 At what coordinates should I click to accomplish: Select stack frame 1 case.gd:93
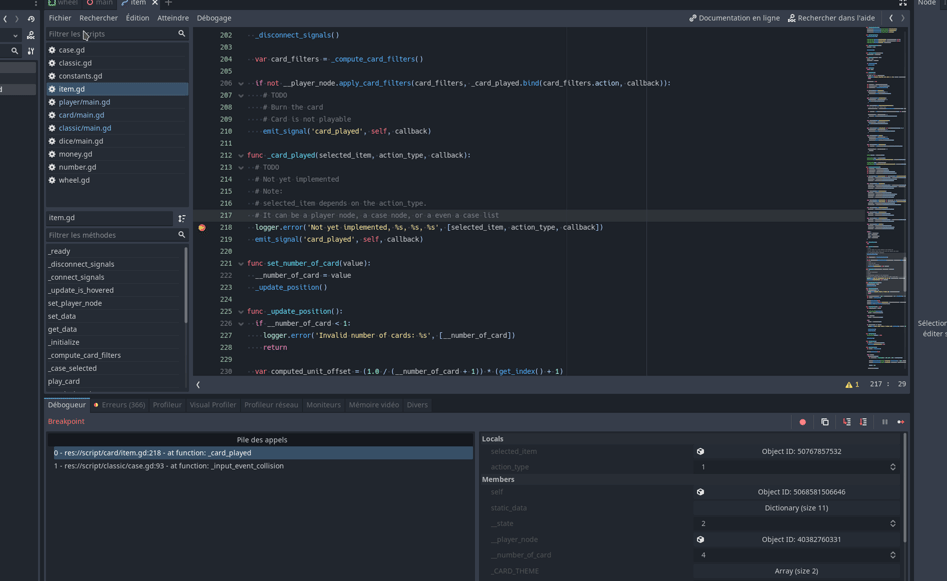coord(262,466)
